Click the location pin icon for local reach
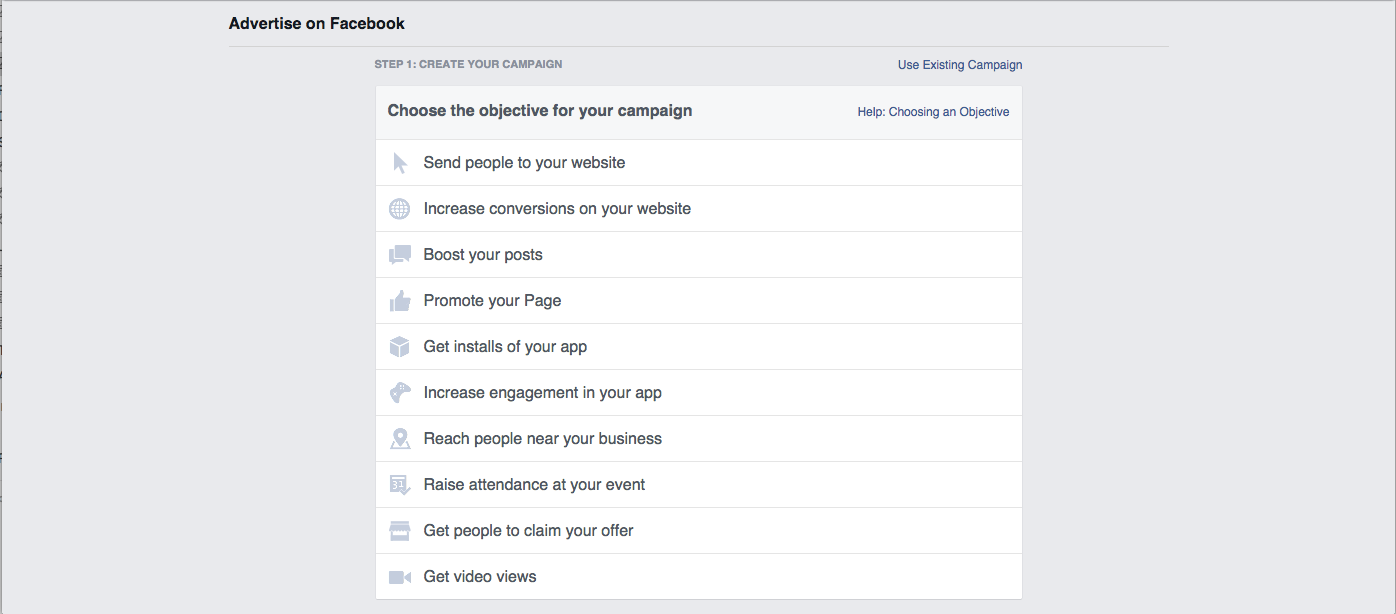Image resolution: width=1396 pixels, height=614 pixels. pos(400,439)
